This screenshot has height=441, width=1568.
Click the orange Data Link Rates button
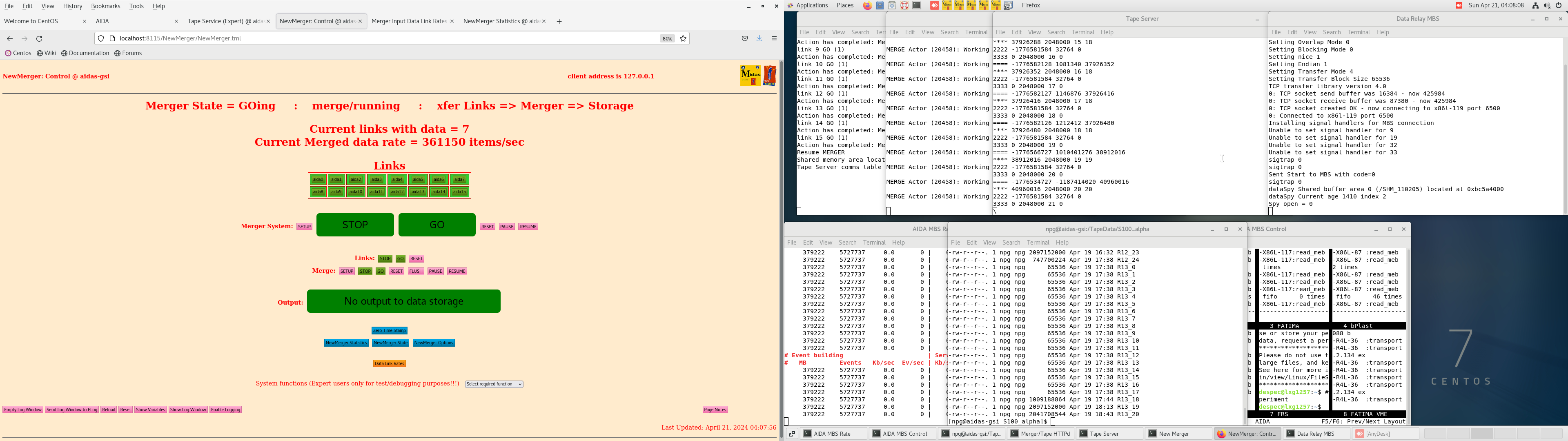(x=390, y=364)
